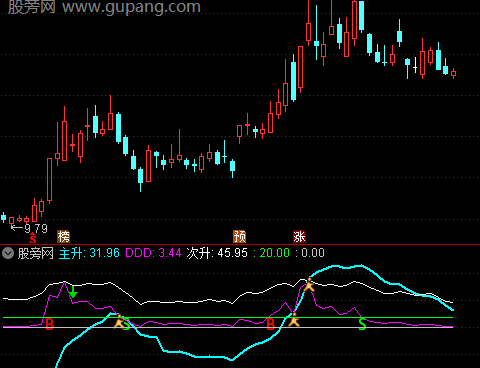Click the 9.79 low price label

click(x=36, y=229)
